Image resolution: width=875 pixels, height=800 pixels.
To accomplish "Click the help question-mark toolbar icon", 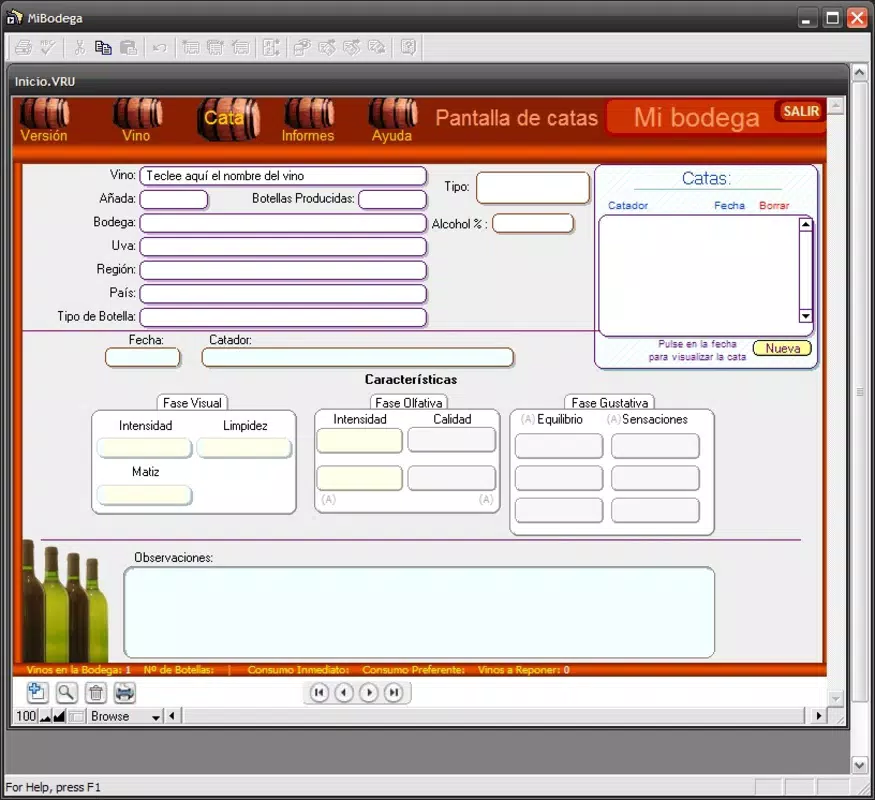I will click(408, 48).
